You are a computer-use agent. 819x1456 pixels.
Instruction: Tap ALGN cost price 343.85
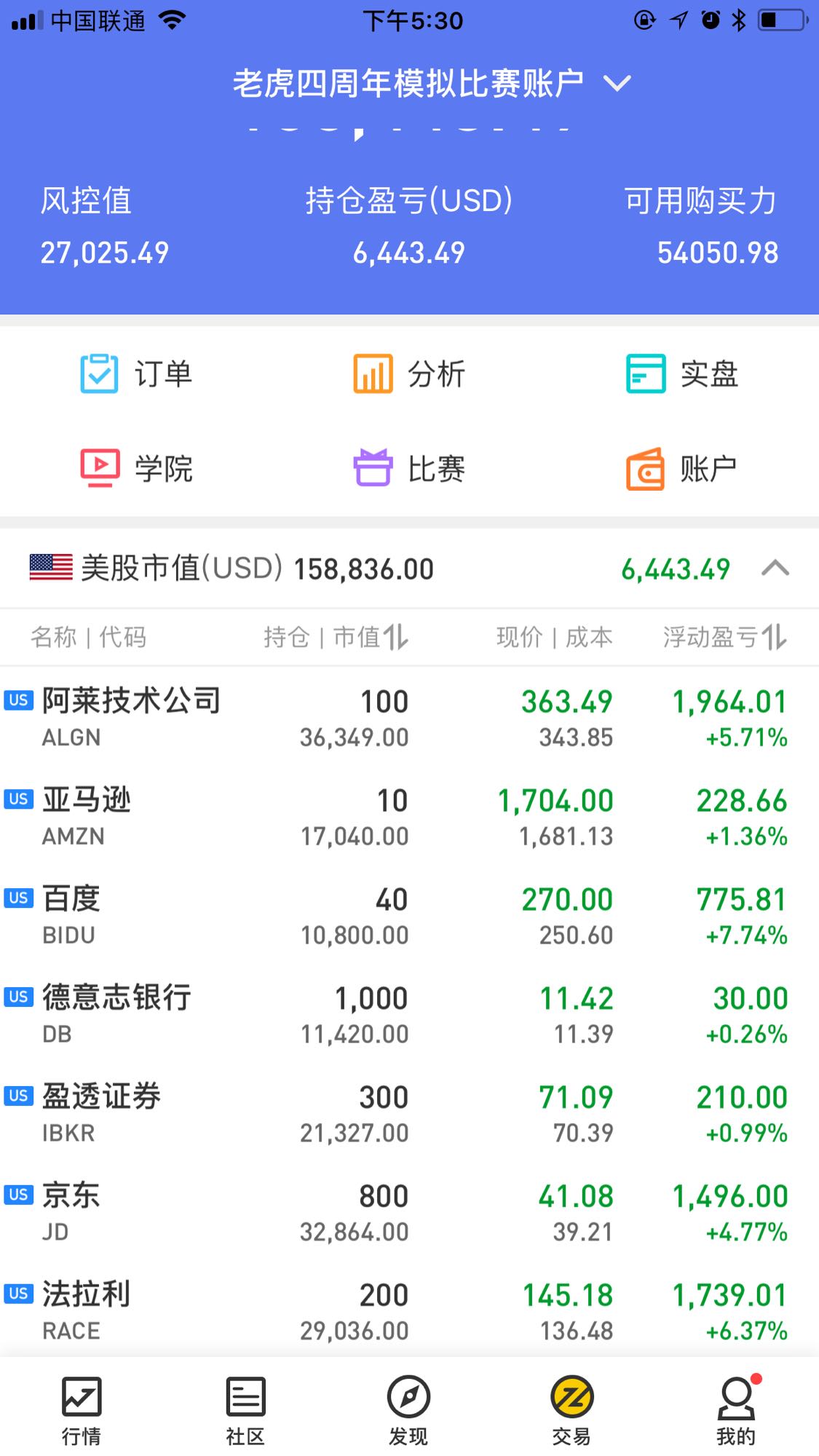[576, 737]
